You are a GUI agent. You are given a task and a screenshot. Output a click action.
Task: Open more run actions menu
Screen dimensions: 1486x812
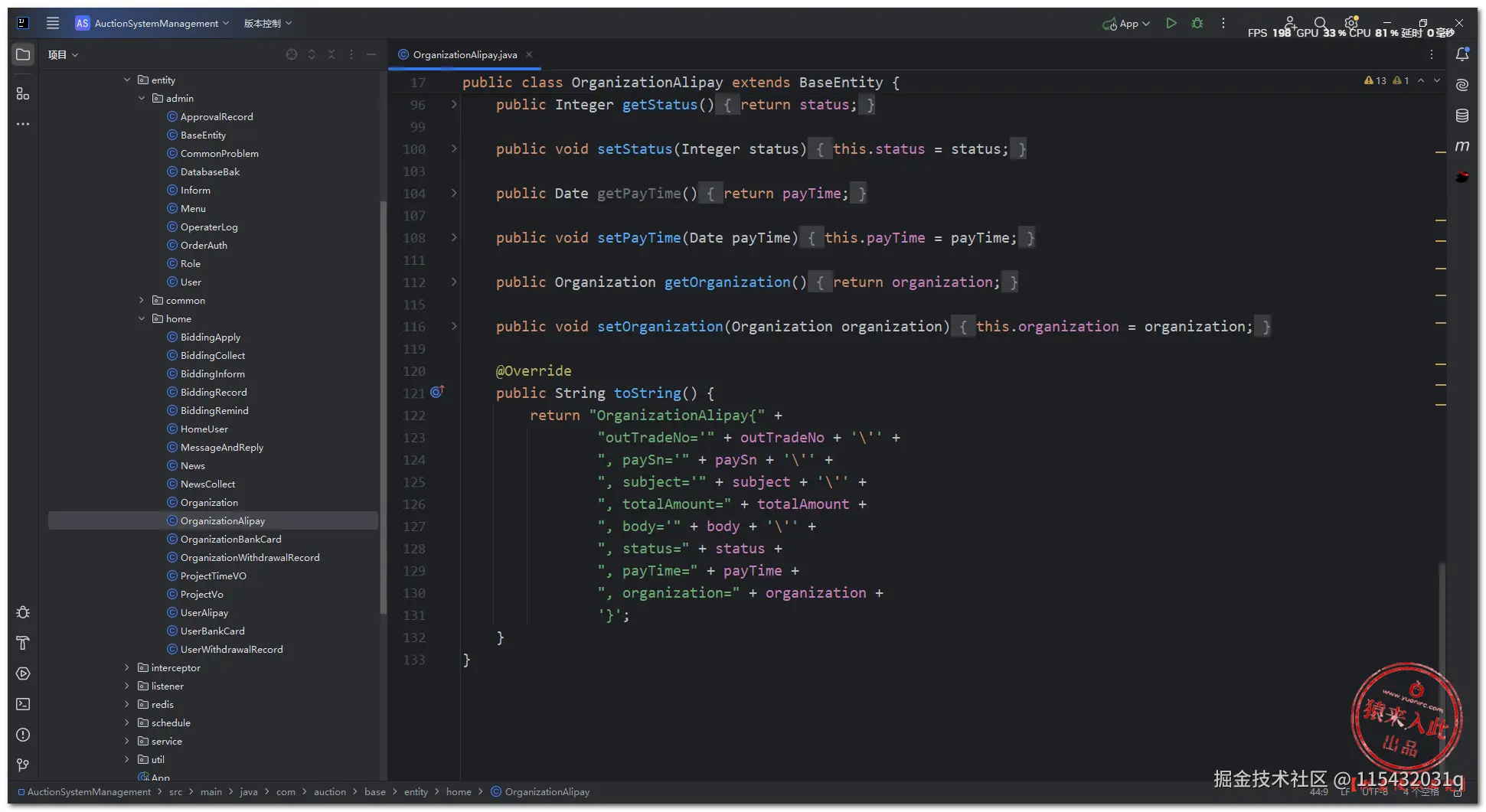[1223, 23]
